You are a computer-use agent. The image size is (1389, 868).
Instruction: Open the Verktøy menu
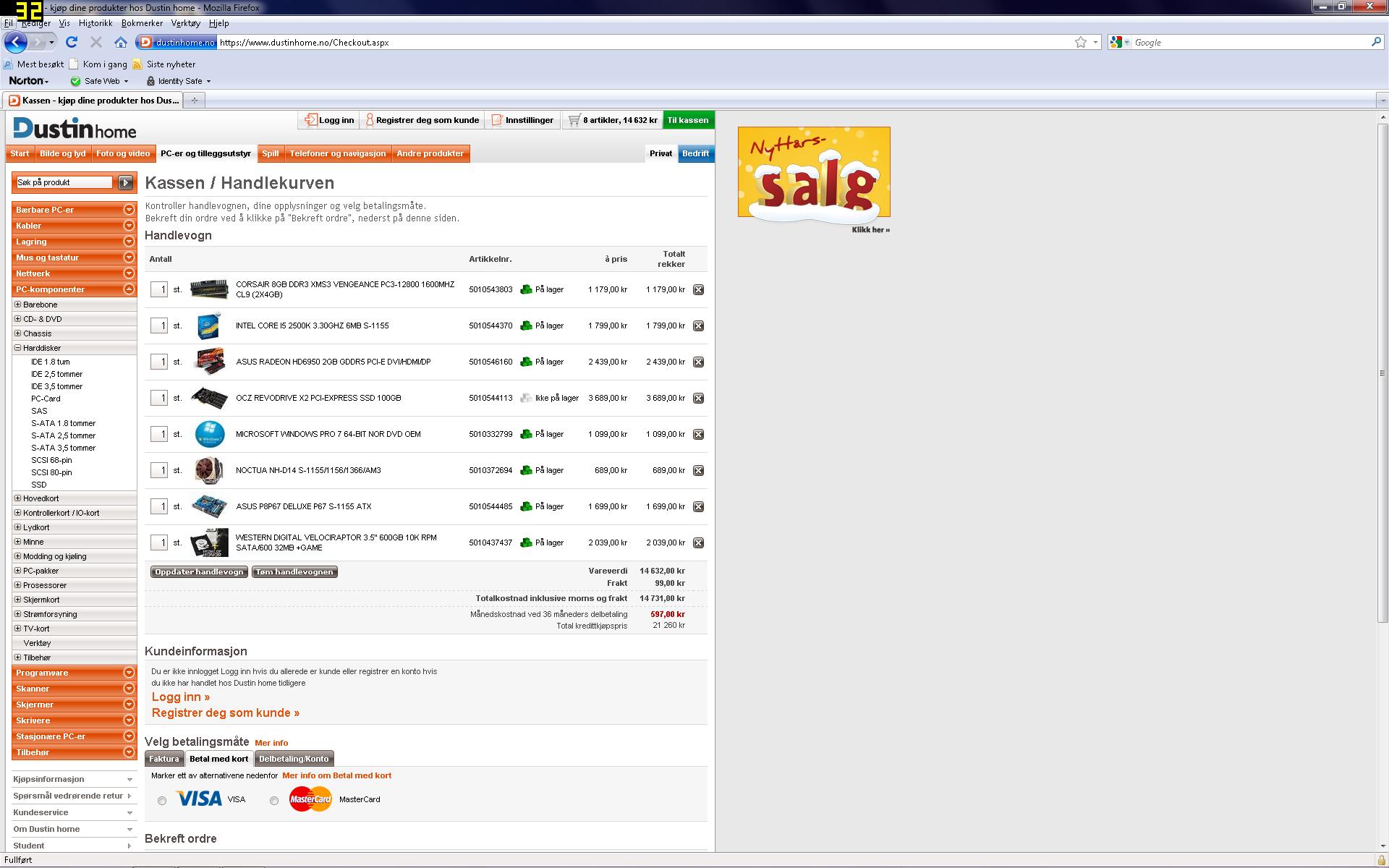pyautogui.click(x=186, y=23)
